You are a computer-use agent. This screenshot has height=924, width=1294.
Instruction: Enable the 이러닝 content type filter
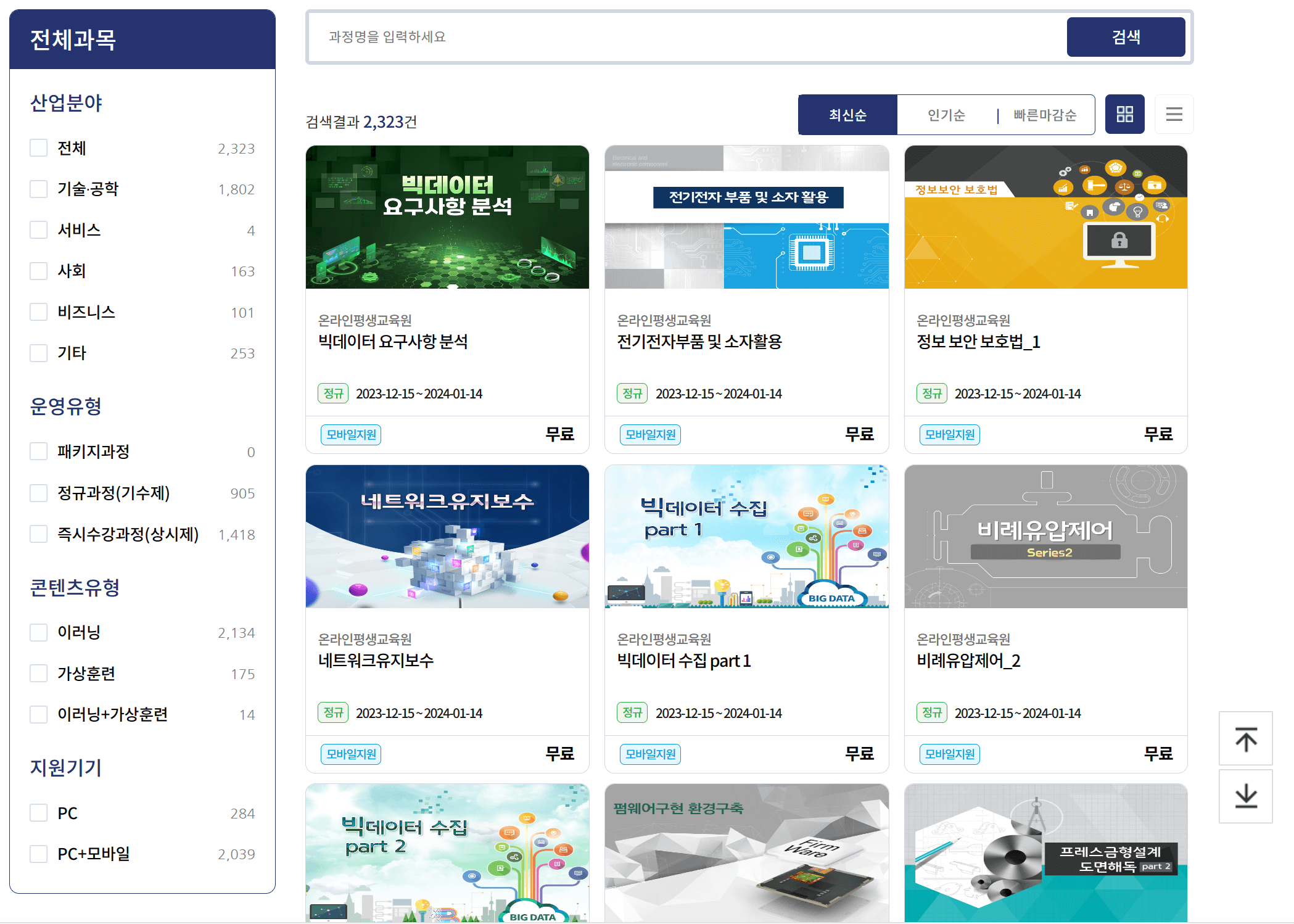(38, 632)
